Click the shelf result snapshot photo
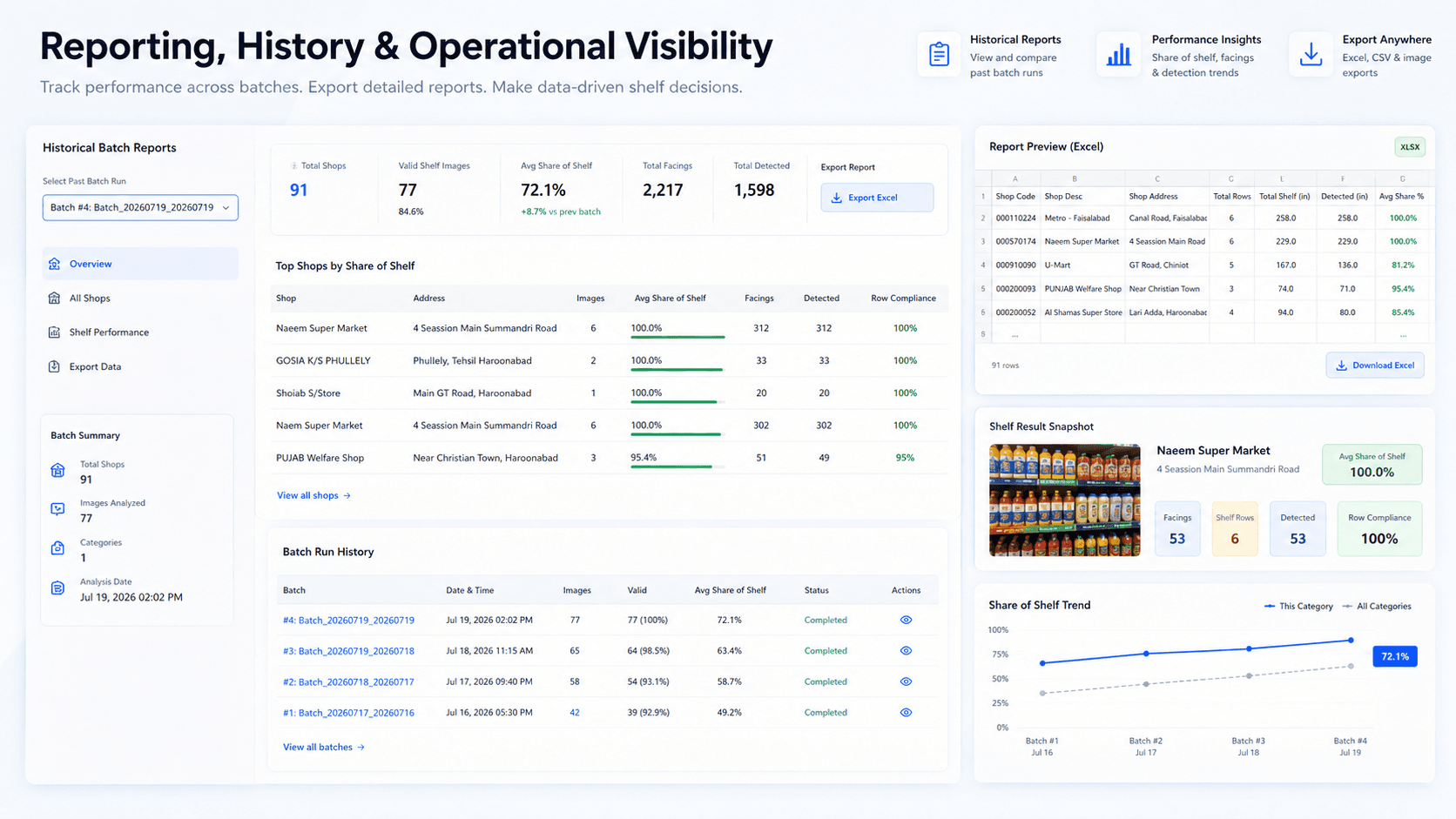Viewport: 1456px width, 819px height. [1064, 500]
